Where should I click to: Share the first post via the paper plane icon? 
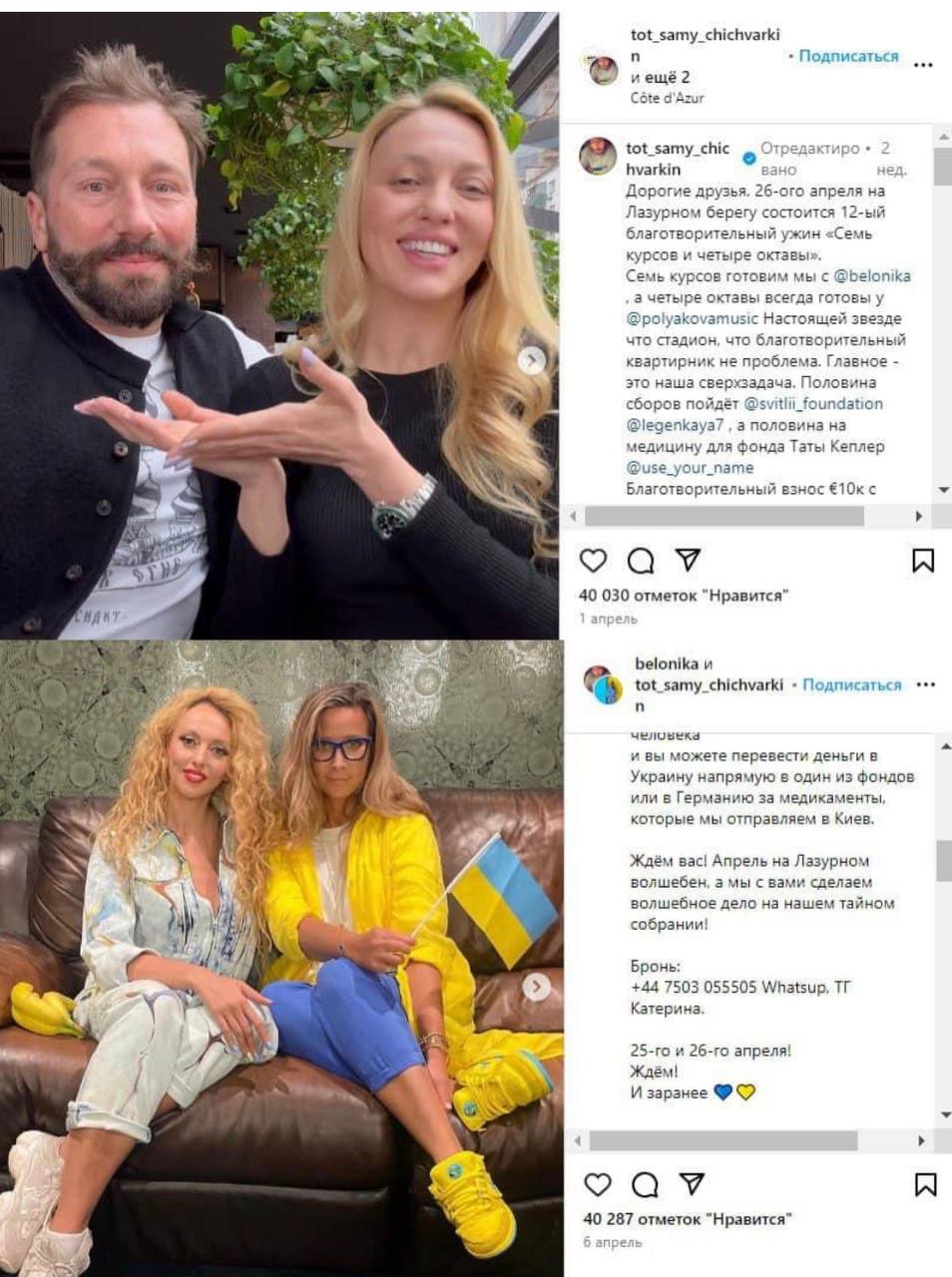[x=689, y=560]
